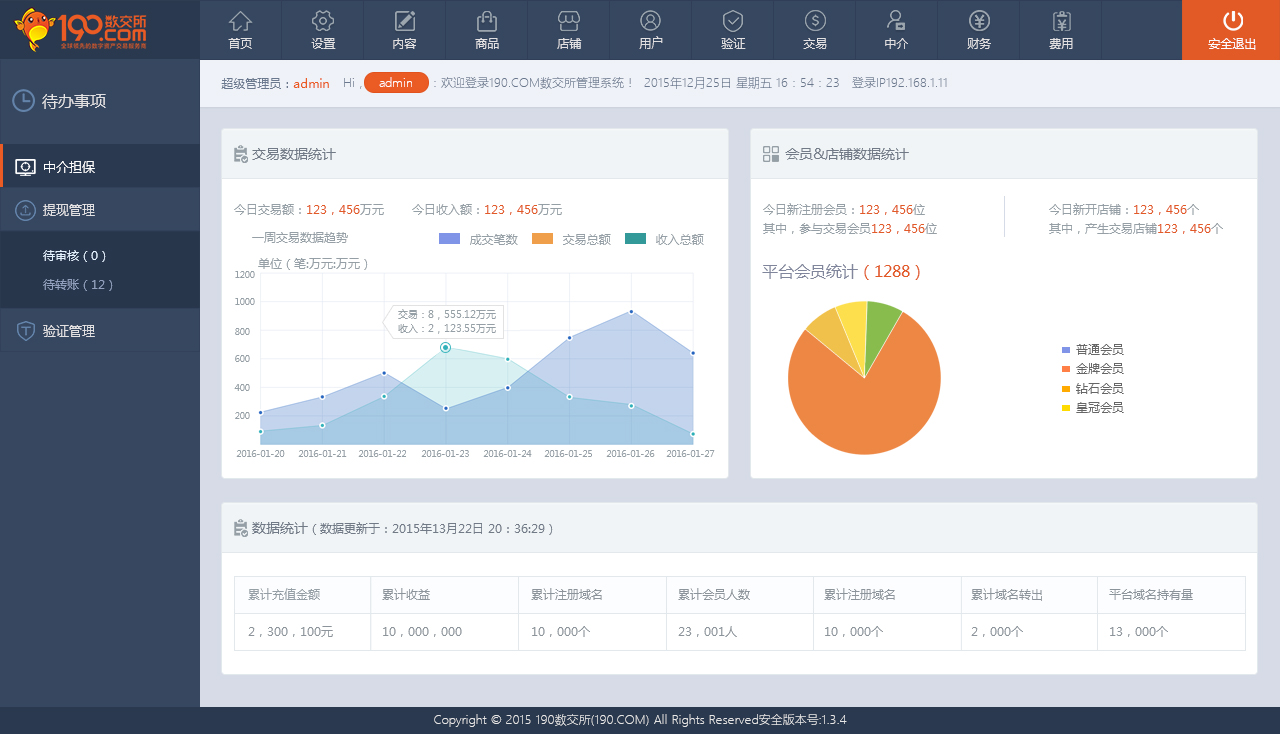Open the 内容 edit icon
This screenshot has width=1280, height=734.
pyautogui.click(x=404, y=21)
